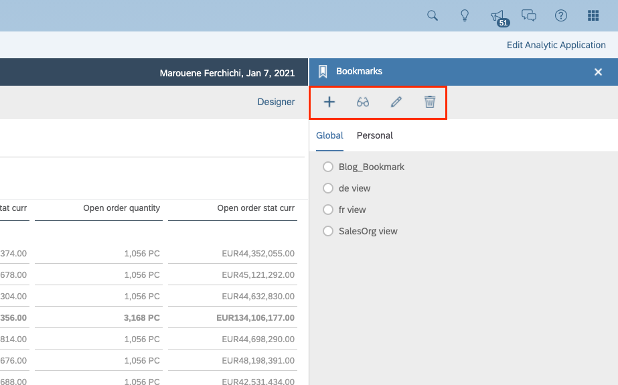
Task: Delete bookmark with trash icon
Action: click(430, 102)
